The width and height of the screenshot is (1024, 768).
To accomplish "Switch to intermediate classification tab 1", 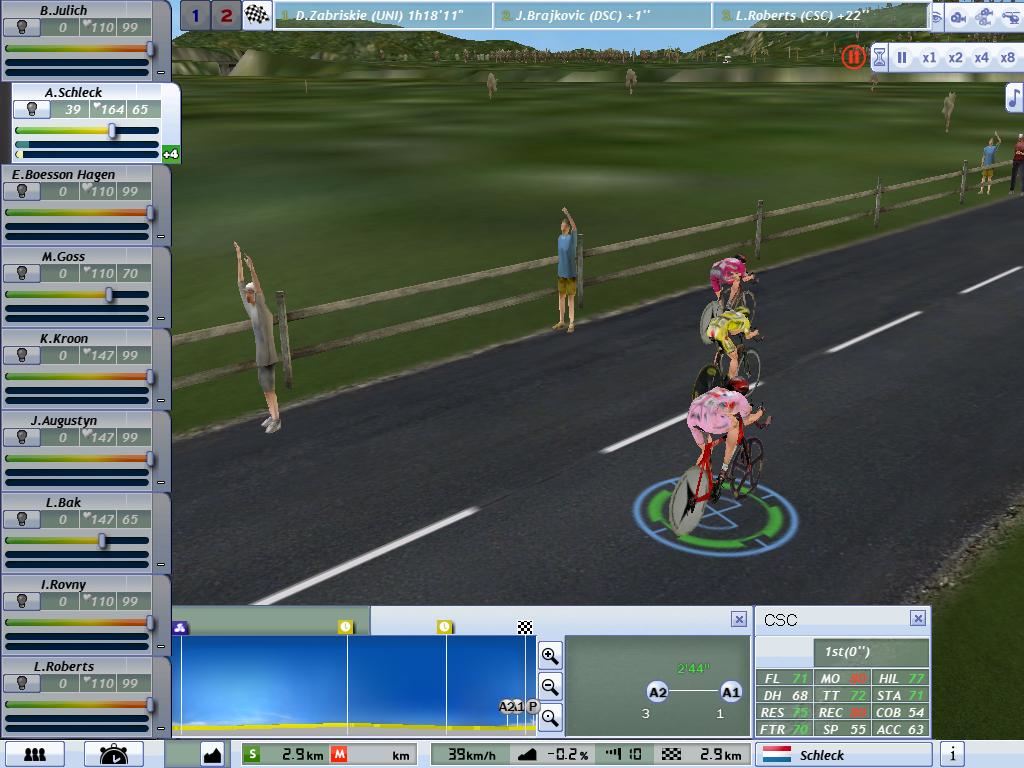I will coord(196,16).
